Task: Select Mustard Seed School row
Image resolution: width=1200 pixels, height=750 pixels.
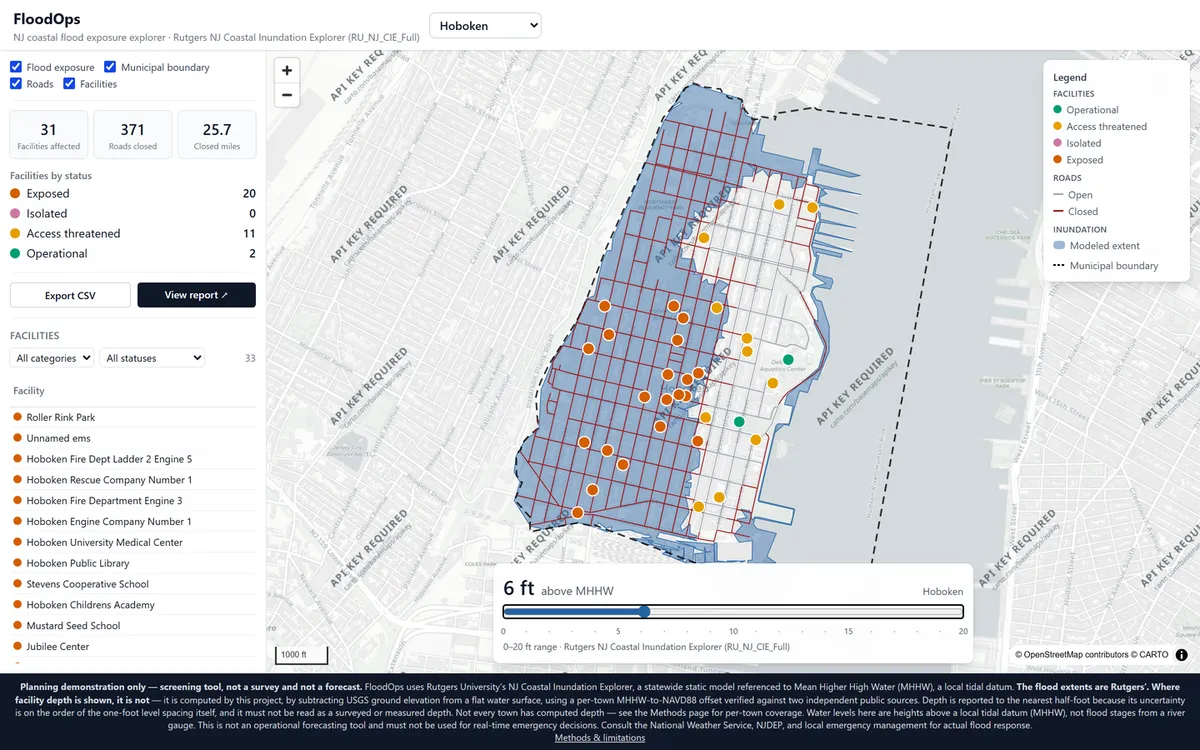Action: point(133,625)
